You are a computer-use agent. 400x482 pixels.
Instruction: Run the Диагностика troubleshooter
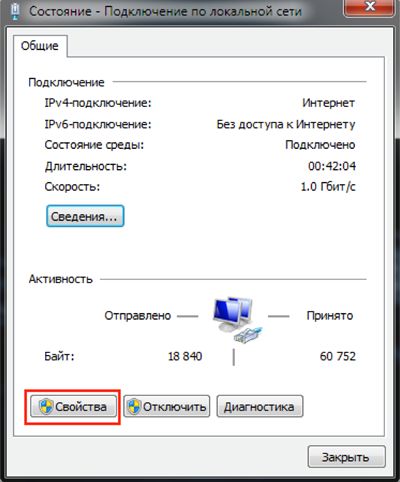coord(260,406)
